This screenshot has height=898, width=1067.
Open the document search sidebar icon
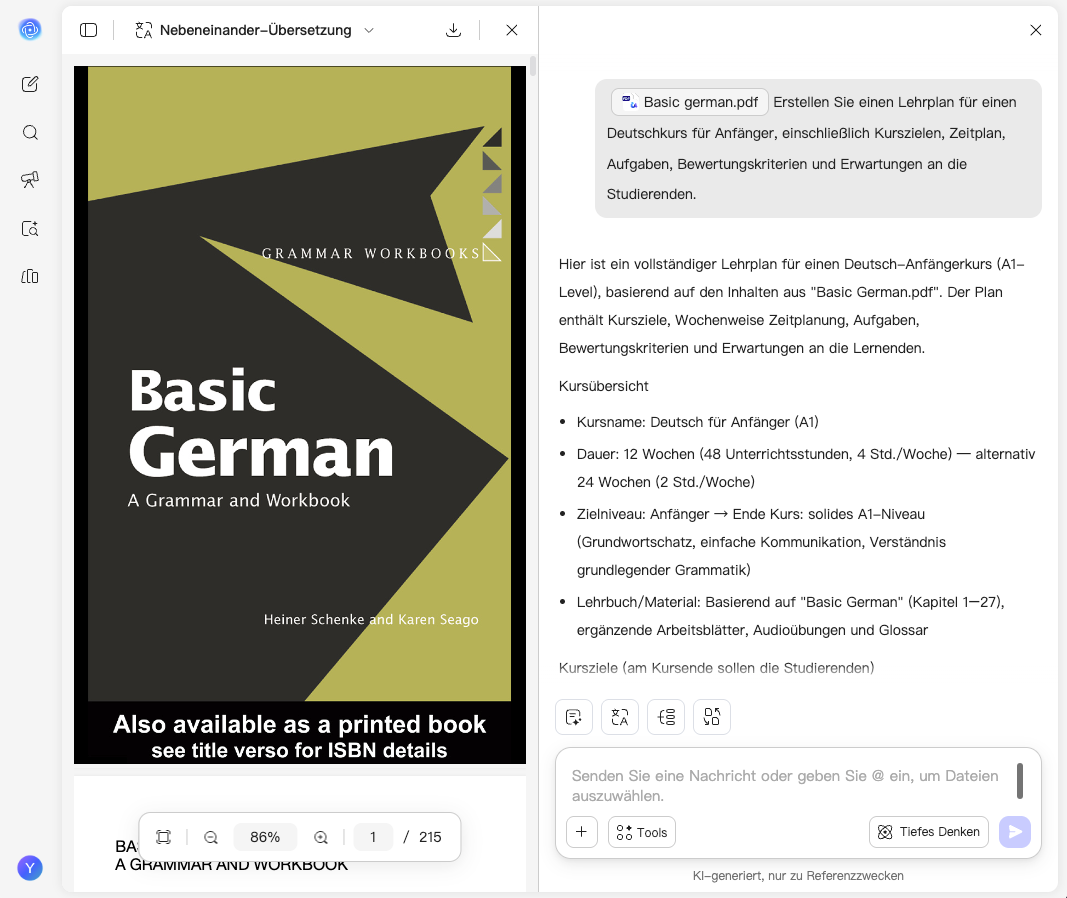click(30, 229)
